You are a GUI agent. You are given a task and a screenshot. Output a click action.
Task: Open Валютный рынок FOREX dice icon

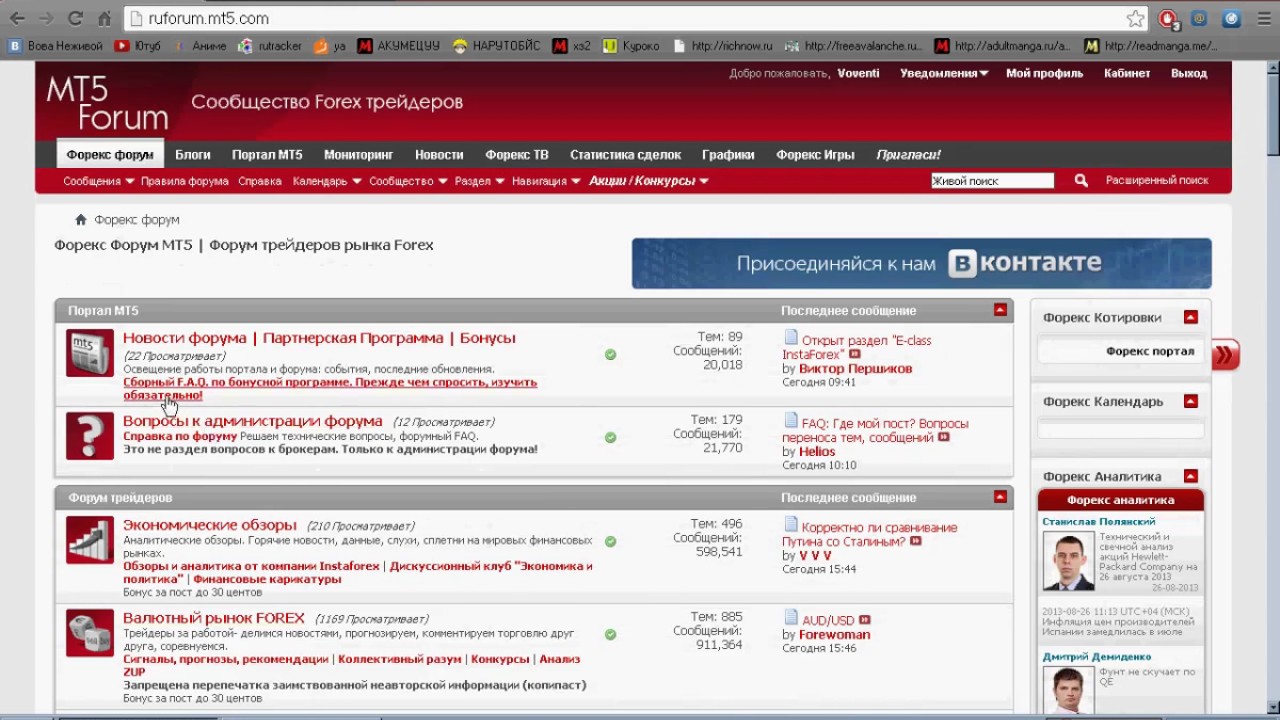pos(90,633)
